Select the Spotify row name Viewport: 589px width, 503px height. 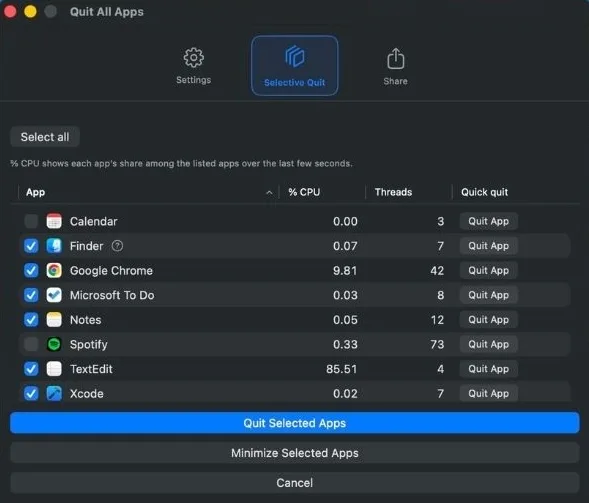(89, 344)
